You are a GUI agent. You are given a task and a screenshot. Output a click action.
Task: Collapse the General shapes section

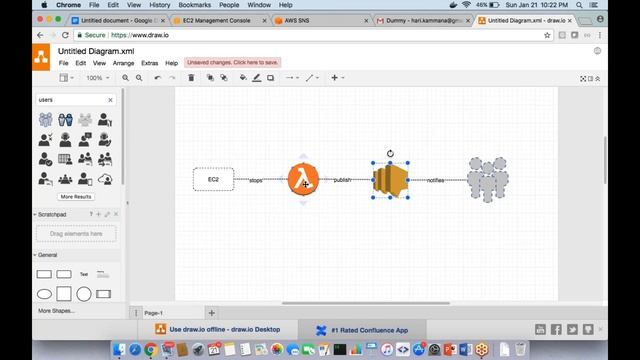(46, 255)
